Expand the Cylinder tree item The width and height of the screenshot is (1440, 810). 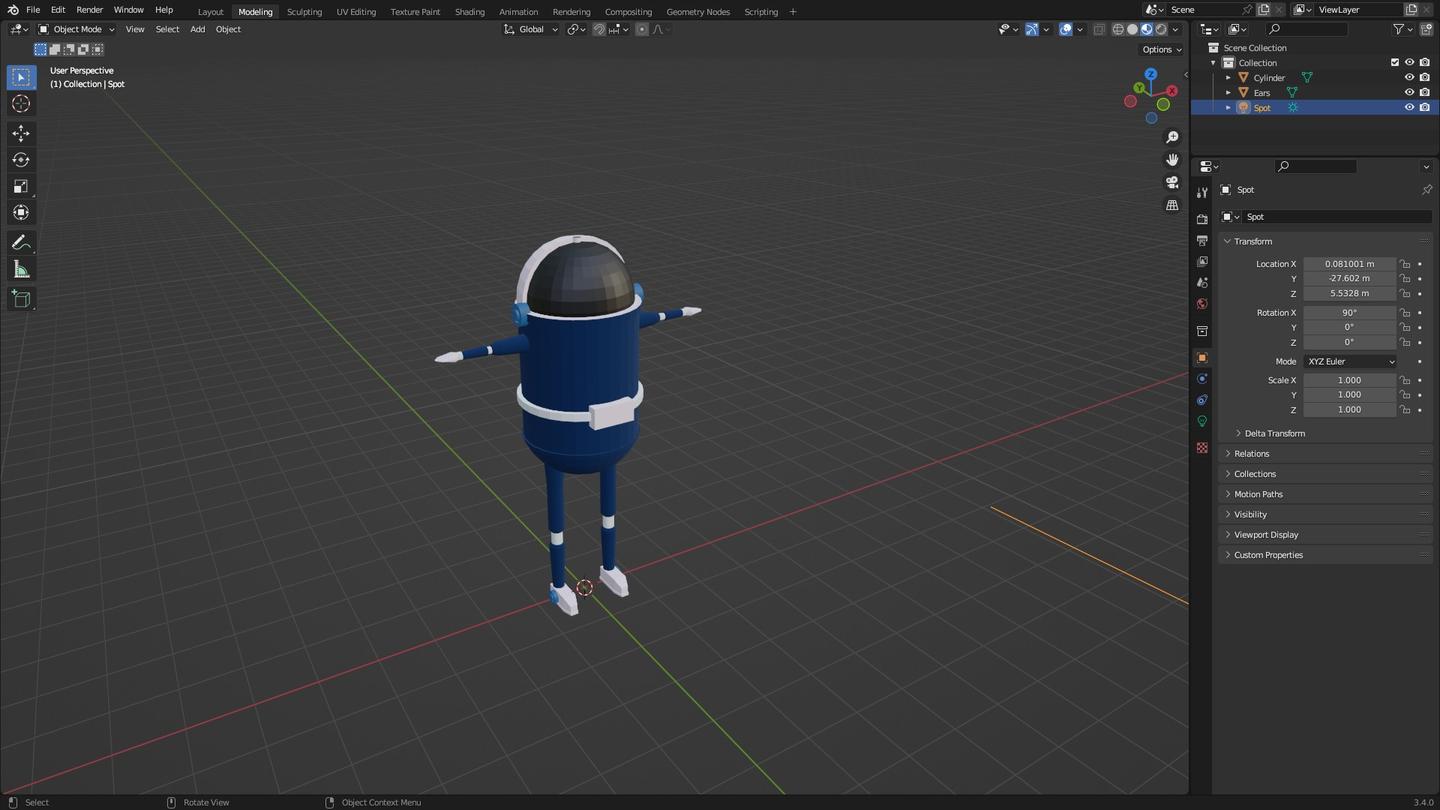pos(1228,78)
